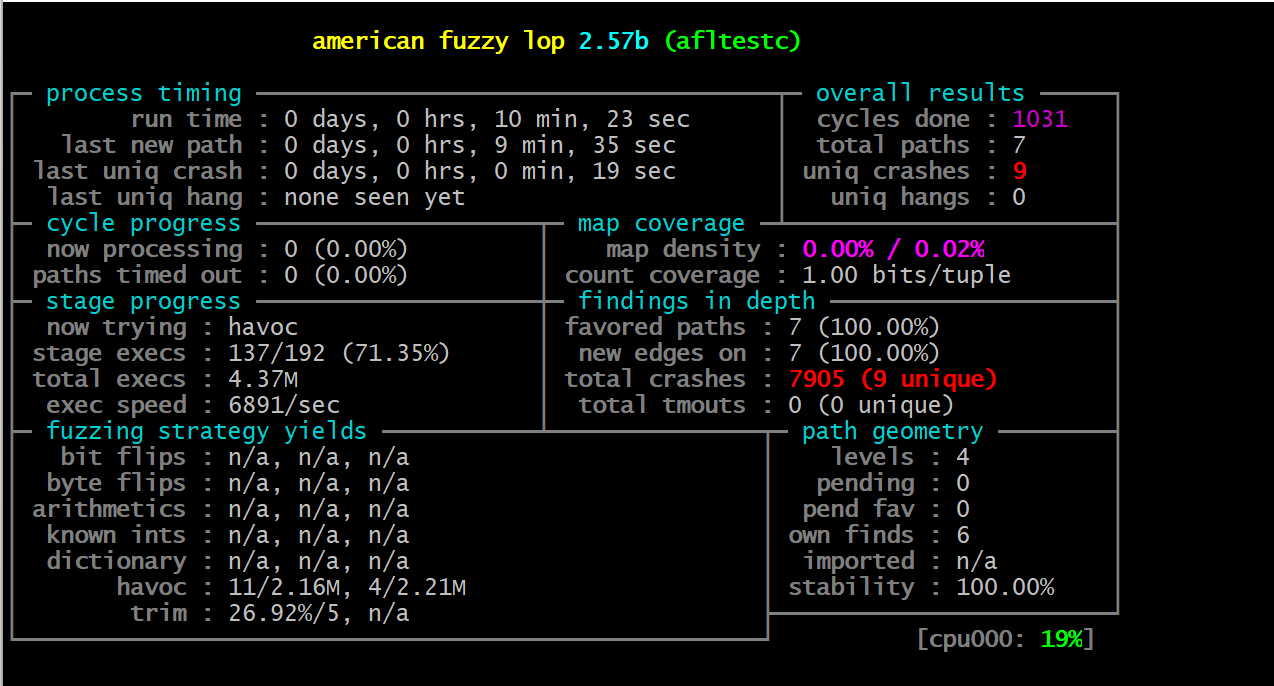Click the "arithmetics" label

tap(110, 510)
